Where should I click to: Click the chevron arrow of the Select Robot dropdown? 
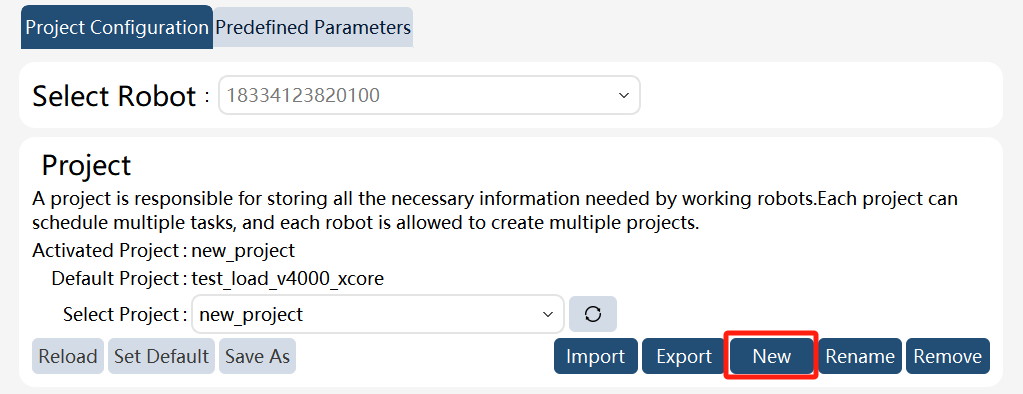click(x=623, y=95)
